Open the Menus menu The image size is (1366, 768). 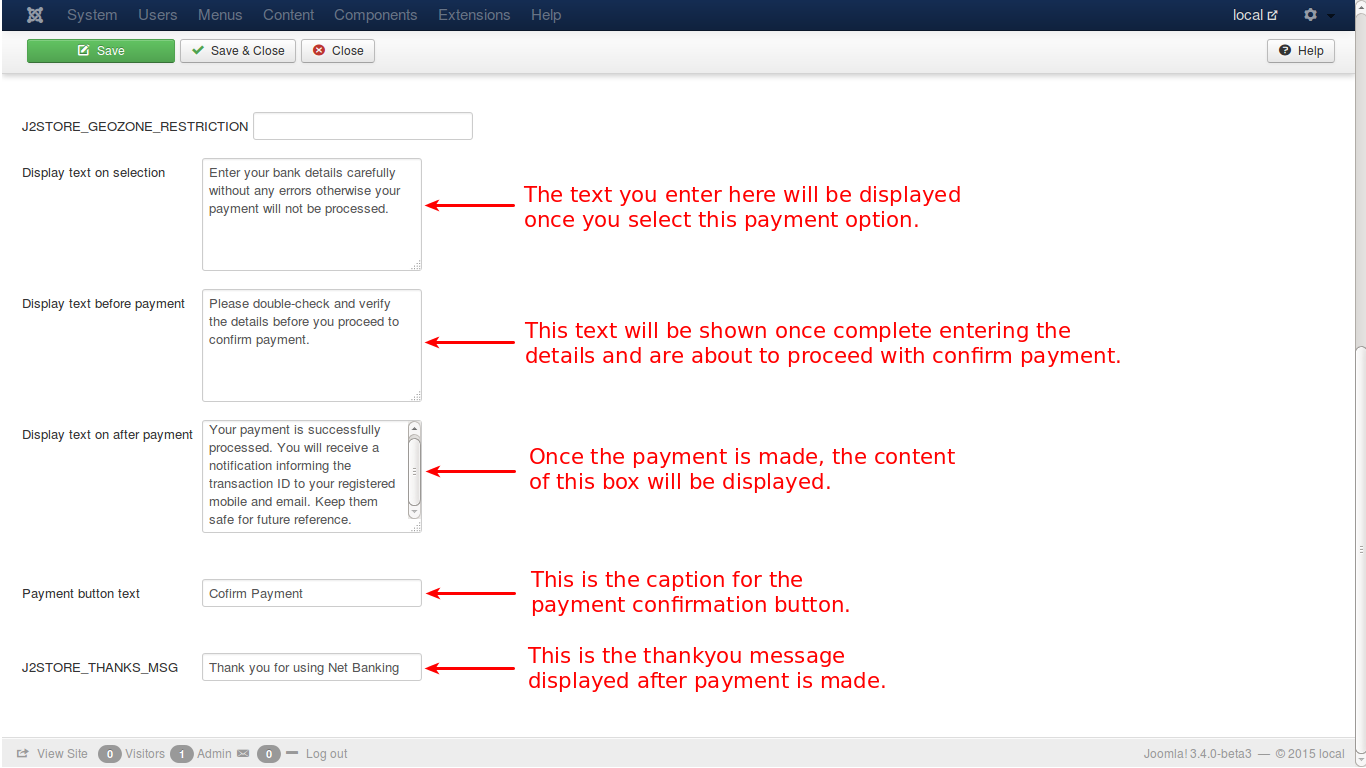pyautogui.click(x=220, y=15)
